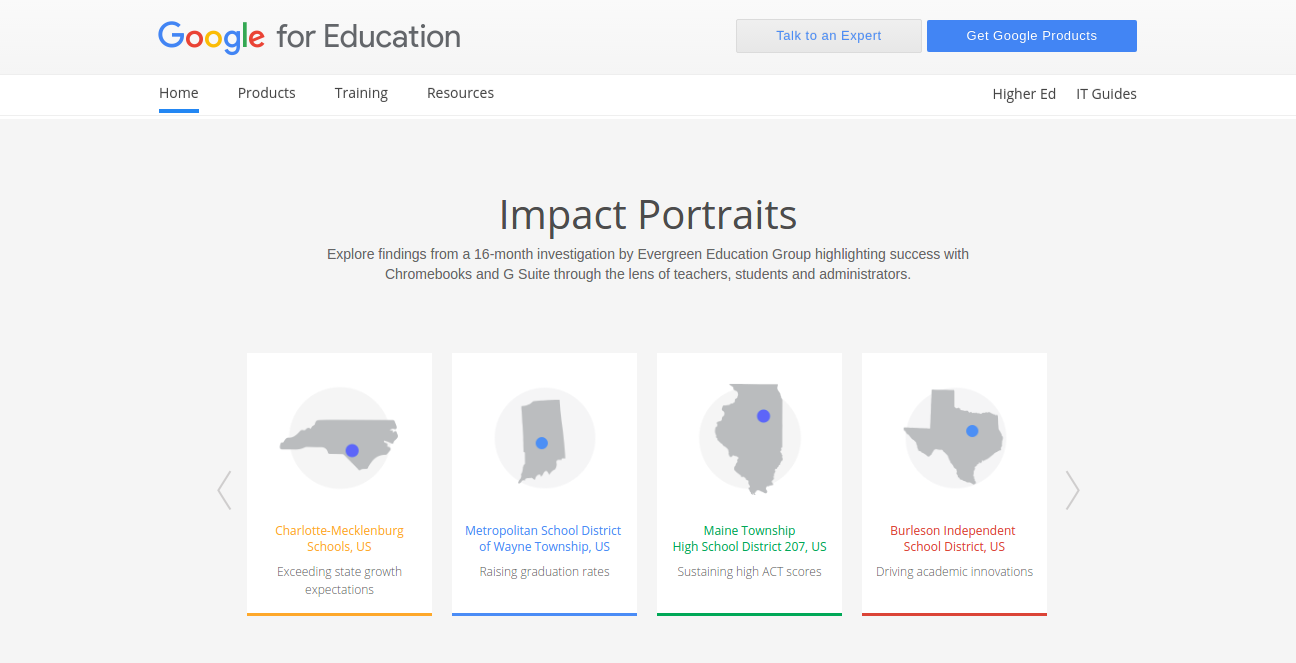Screen dimensions: 1296x663
Task: Click the Indiana state map icon
Action: point(544,439)
